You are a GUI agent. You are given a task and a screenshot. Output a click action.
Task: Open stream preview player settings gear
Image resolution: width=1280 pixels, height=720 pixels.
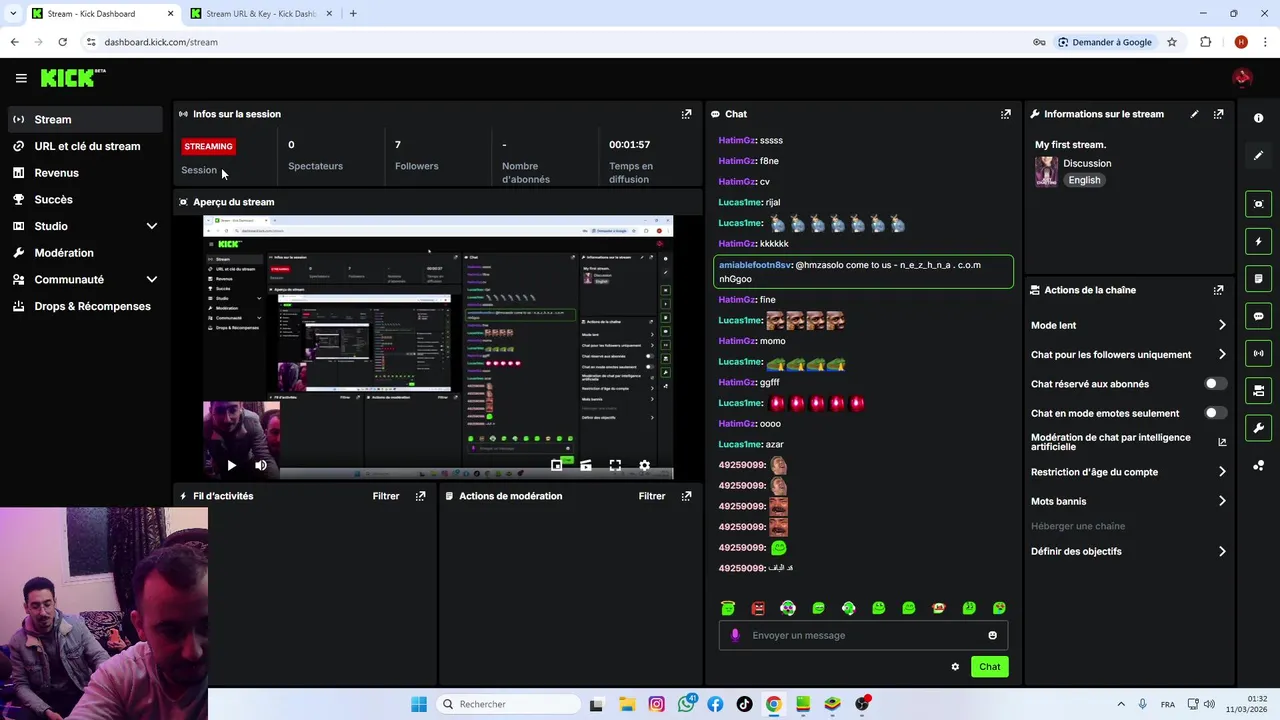pos(644,465)
